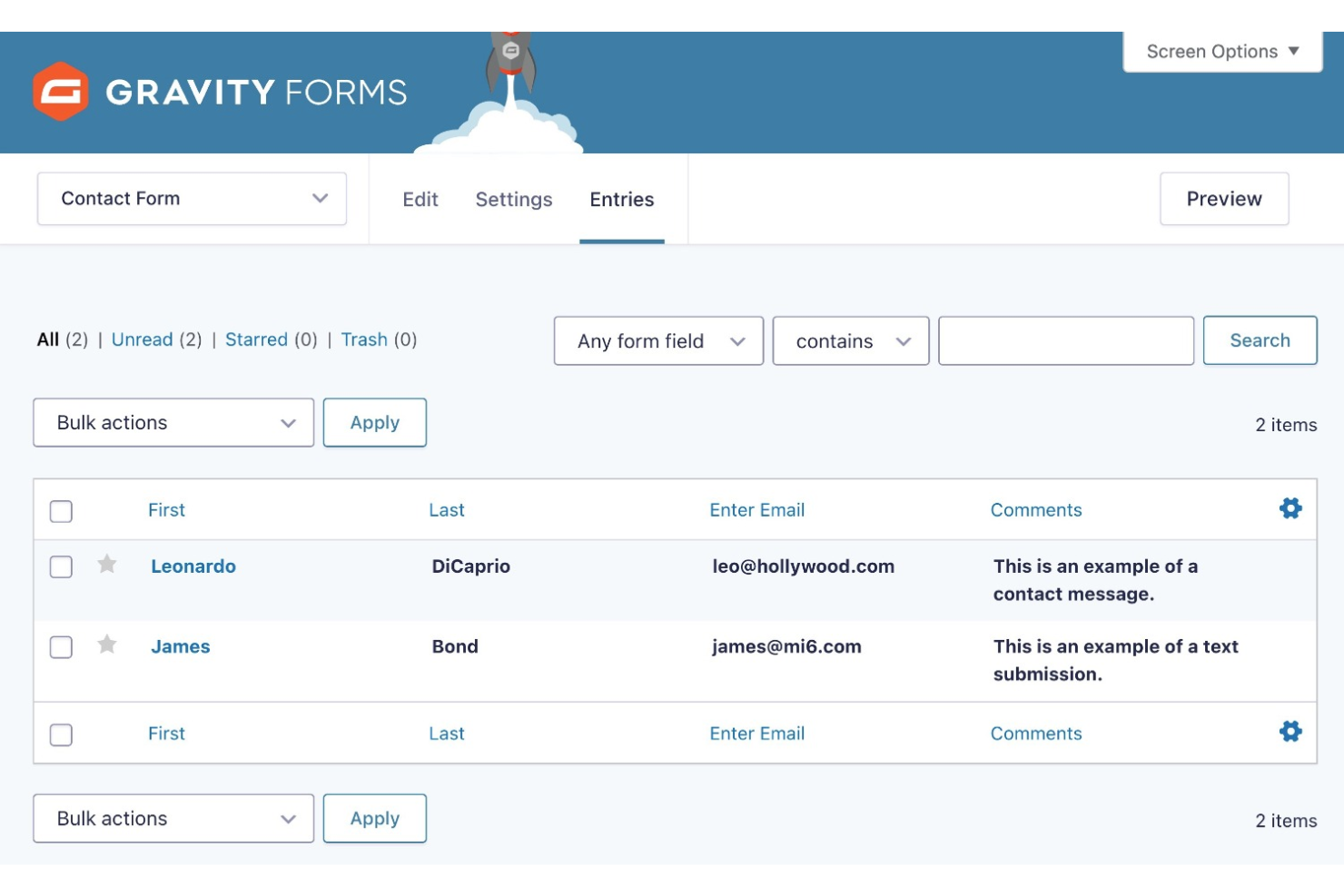This screenshot has height=896, width=1344.
Task: Click the Search button
Action: [1260, 340]
